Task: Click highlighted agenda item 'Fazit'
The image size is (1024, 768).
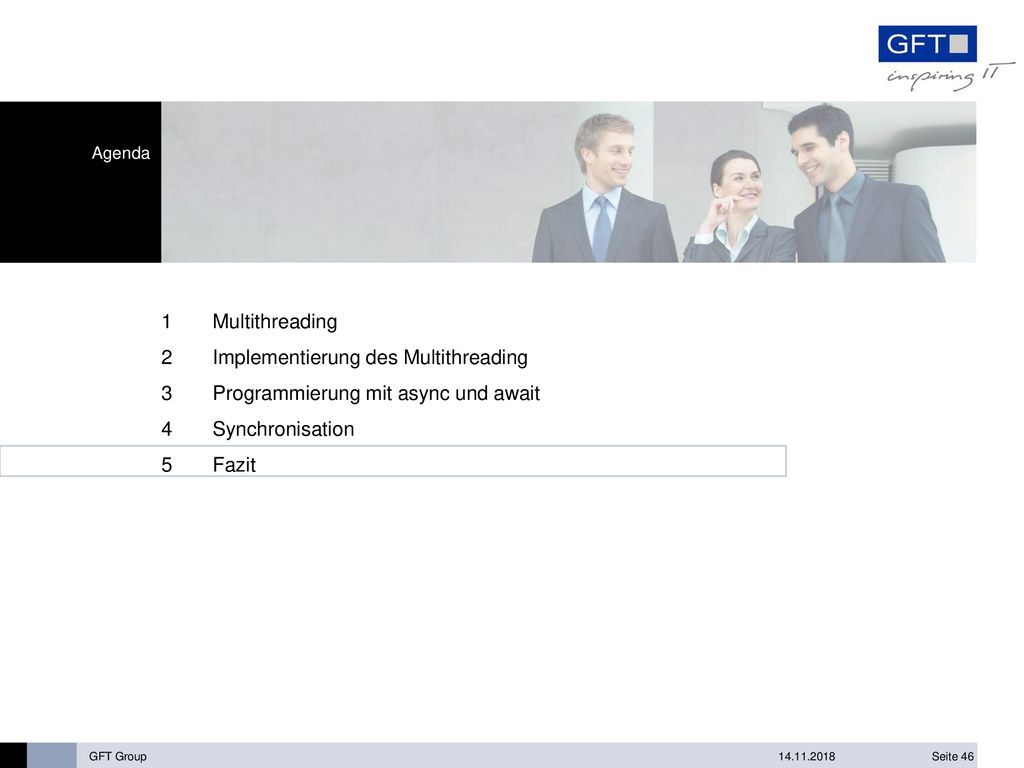Action: tap(392, 462)
